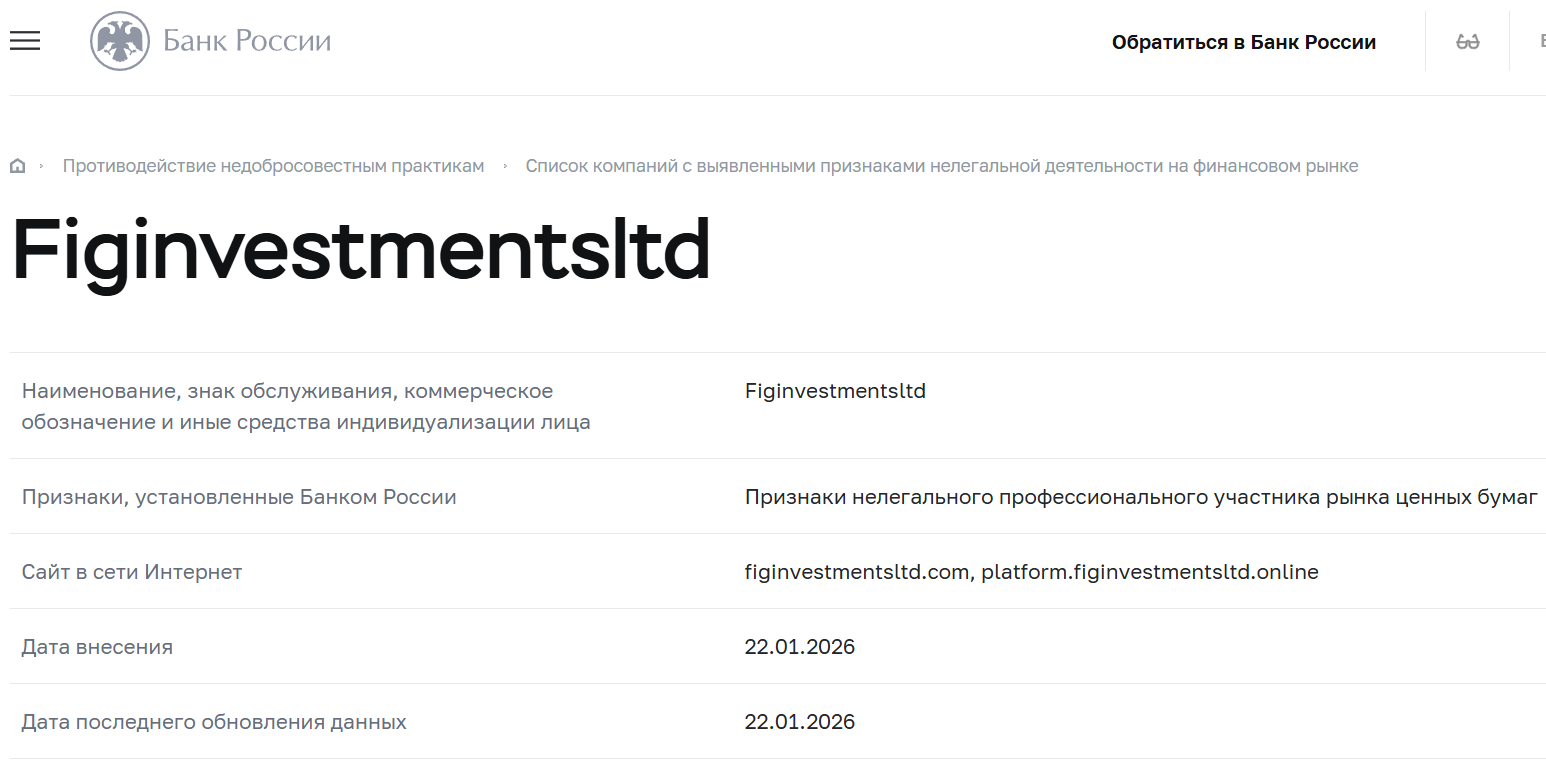Screen dimensions: 1546x761
Task: Open 'Обратиться в Банк России'
Action: (x=1243, y=42)
